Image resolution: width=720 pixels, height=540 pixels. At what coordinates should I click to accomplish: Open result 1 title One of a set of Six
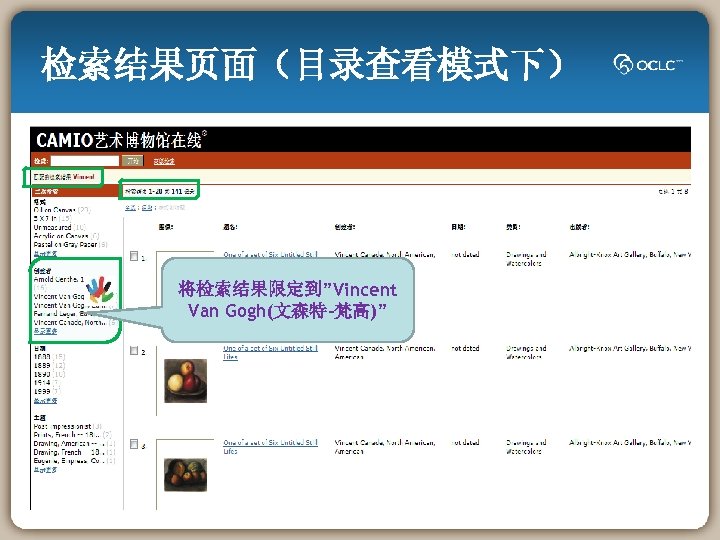[x=270, y=254]
